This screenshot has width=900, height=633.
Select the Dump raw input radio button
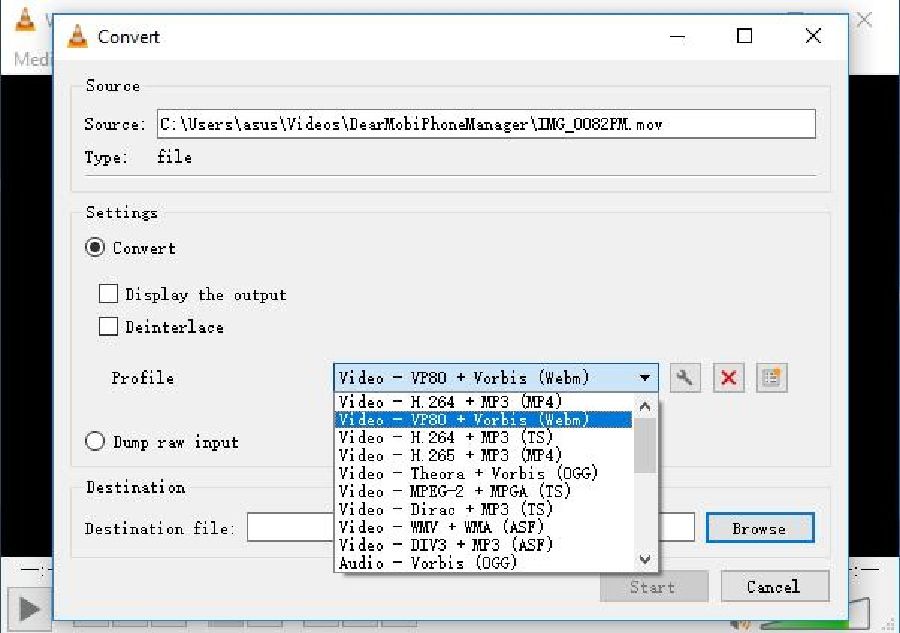95,441
